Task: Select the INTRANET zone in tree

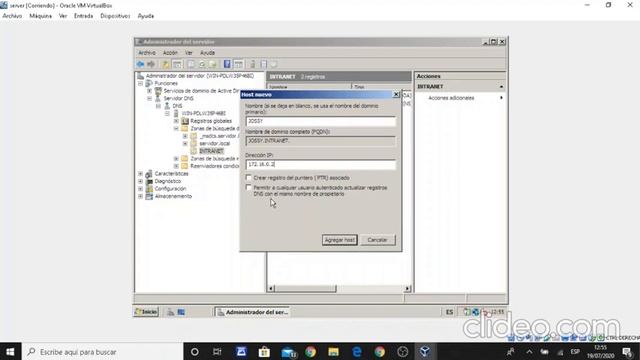Action: [211, 151]
